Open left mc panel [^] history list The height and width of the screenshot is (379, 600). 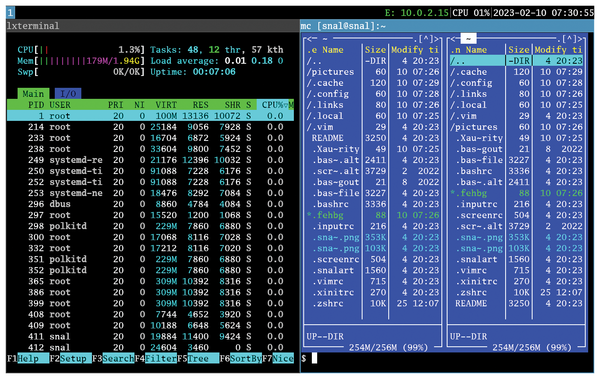pos(426,39)
